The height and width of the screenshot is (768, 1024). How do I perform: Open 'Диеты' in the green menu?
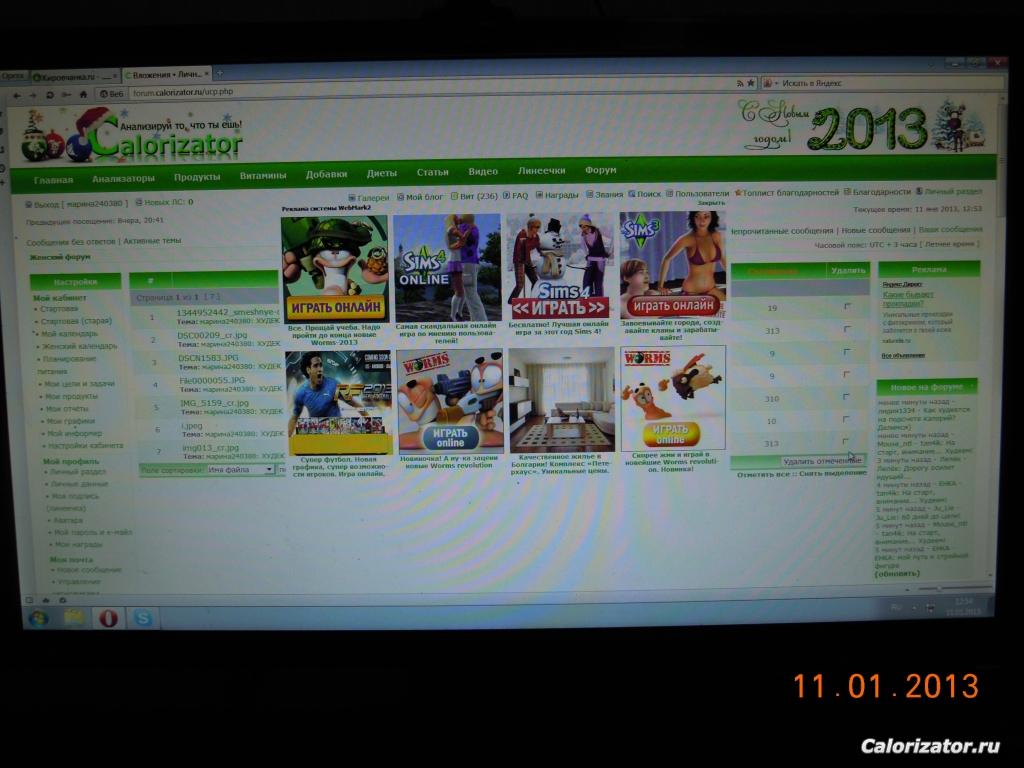point(382,173)
